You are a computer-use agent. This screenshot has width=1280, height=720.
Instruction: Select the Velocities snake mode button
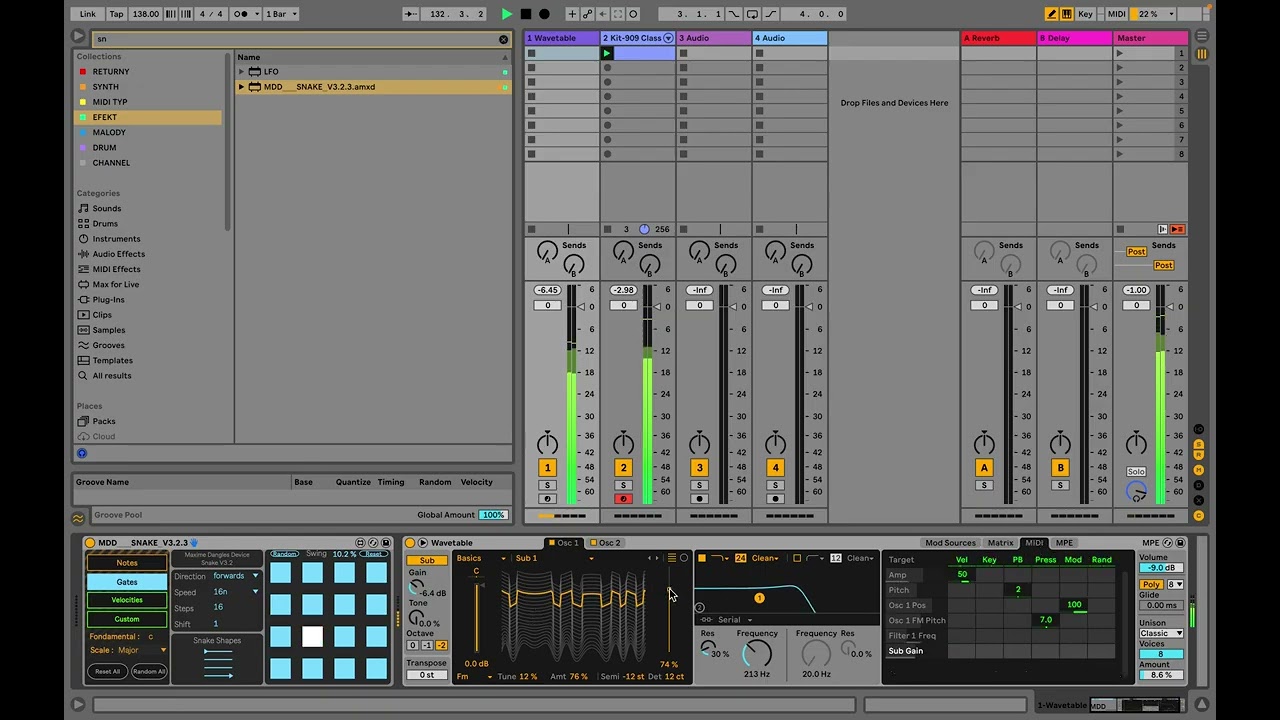pyautogui.click(x=127, y=600)
